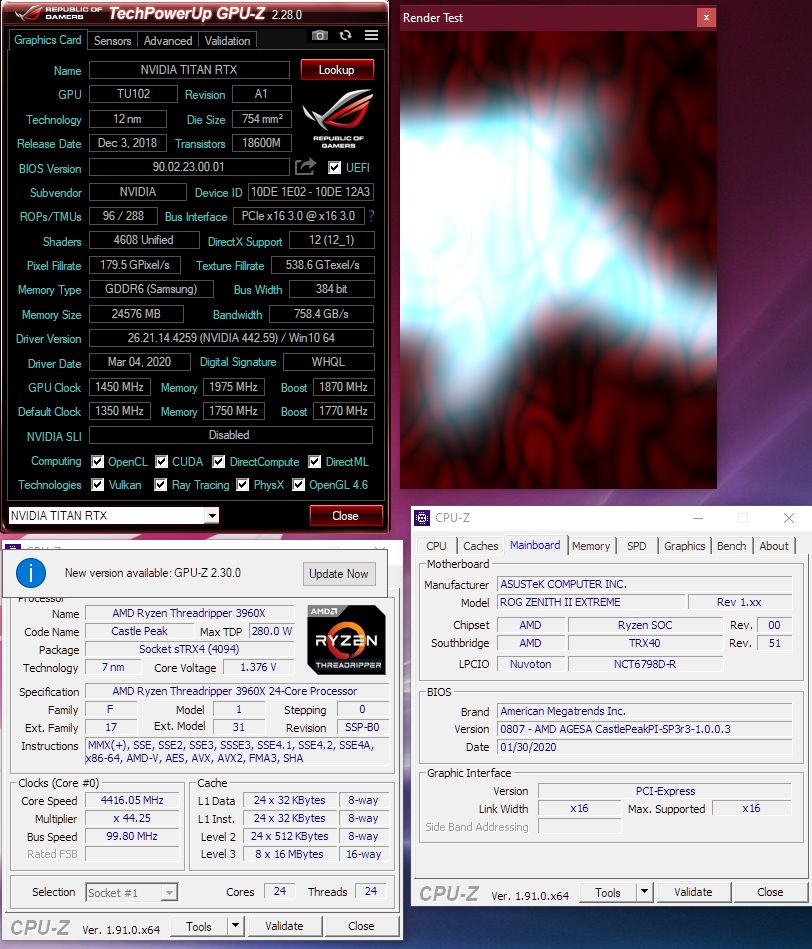
Task: Click the ROG Republic of Gamers logo
Action: pos(338,117)
